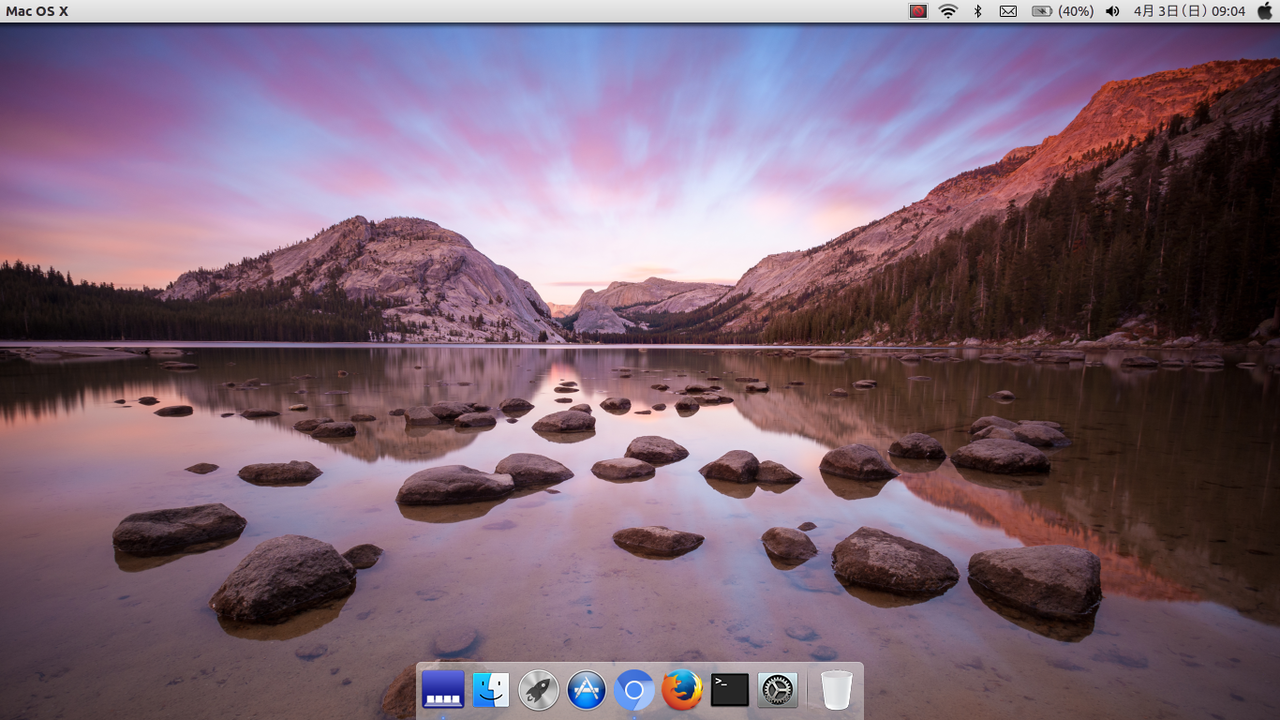Click the red prohibited indicator icon
The width and height of the screenshot is (1280, 720).
(918, 11)
